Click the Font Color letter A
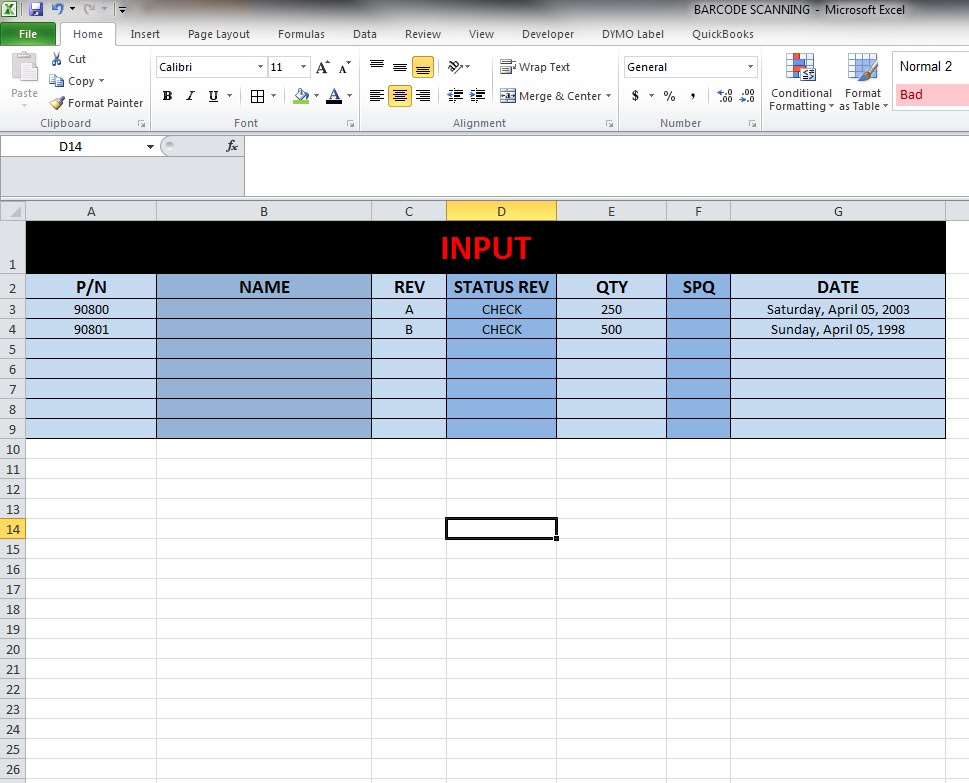969x783 pixels. click(334, 96)
